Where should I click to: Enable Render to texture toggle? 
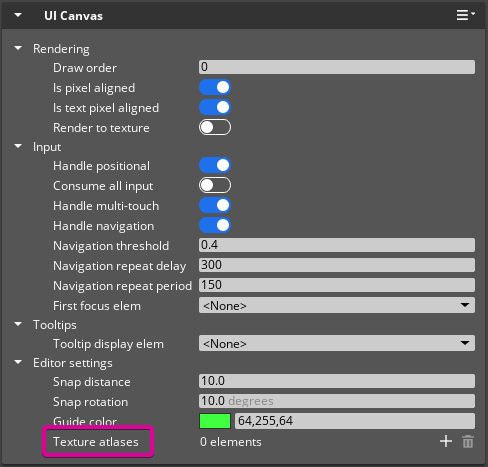coord(215,127)
